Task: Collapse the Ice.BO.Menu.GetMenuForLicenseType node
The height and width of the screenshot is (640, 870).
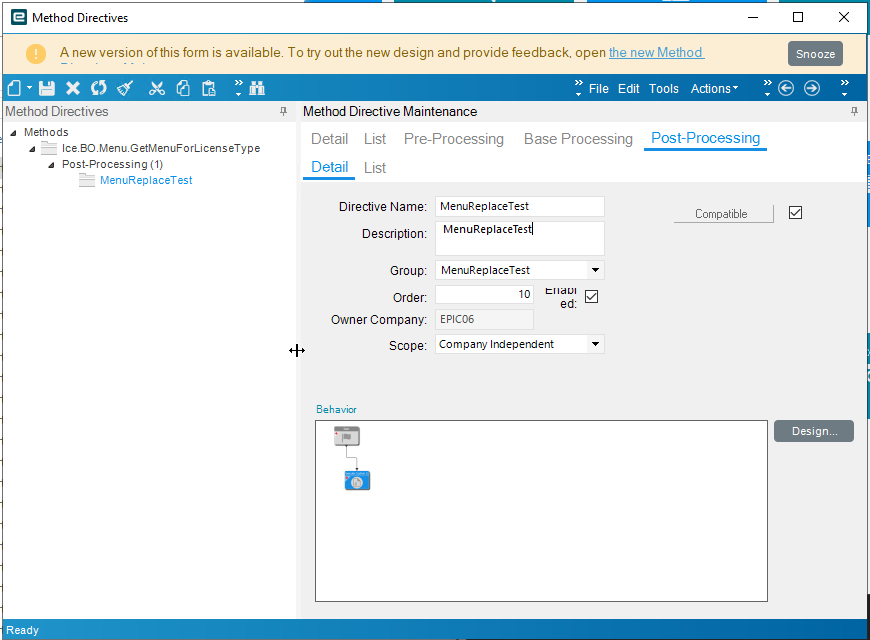Action: tap(32, 149)
